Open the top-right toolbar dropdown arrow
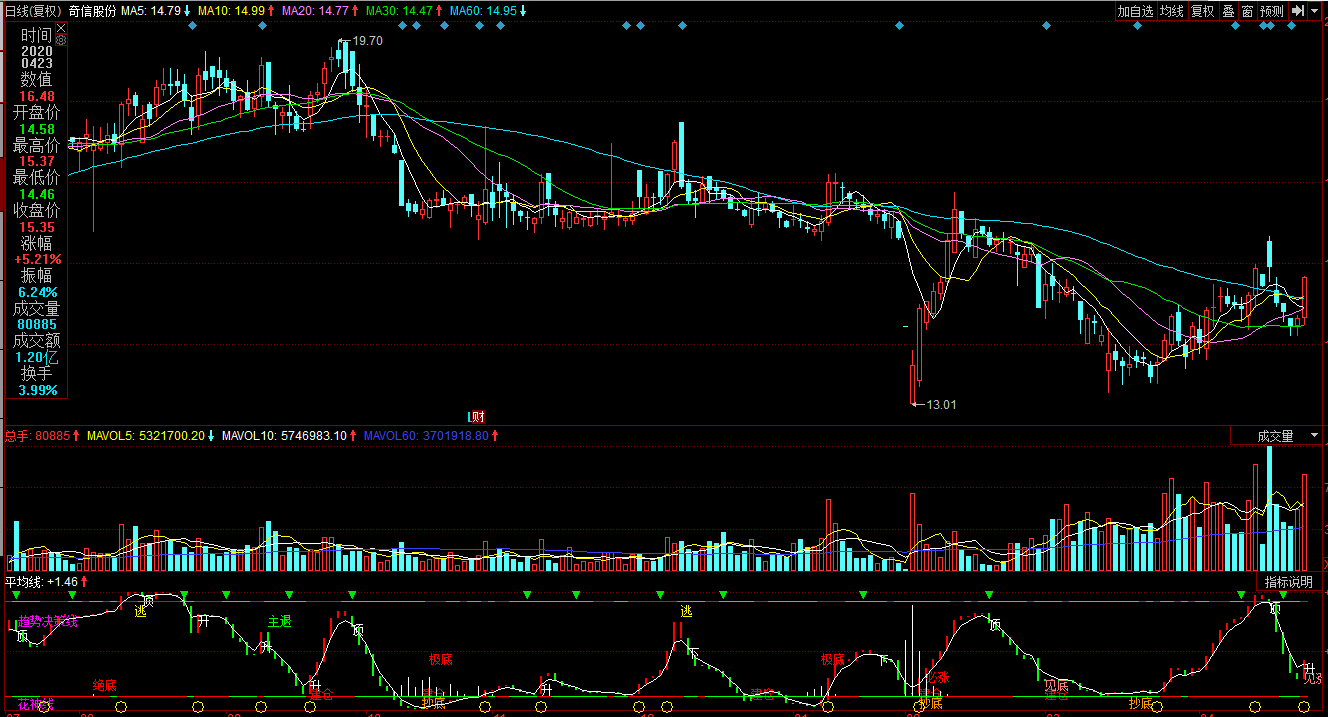 click(x=1315, y=11)
